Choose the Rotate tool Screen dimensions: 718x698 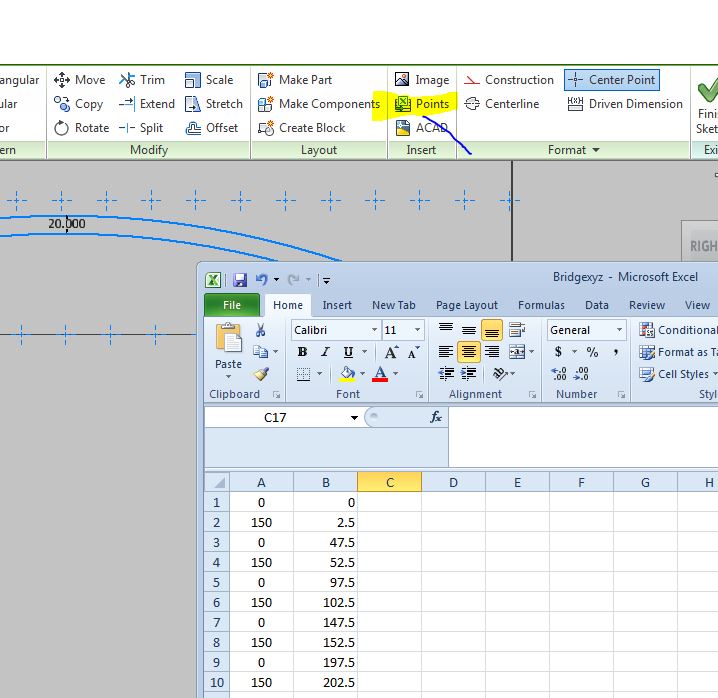click(x=82, y=128)
